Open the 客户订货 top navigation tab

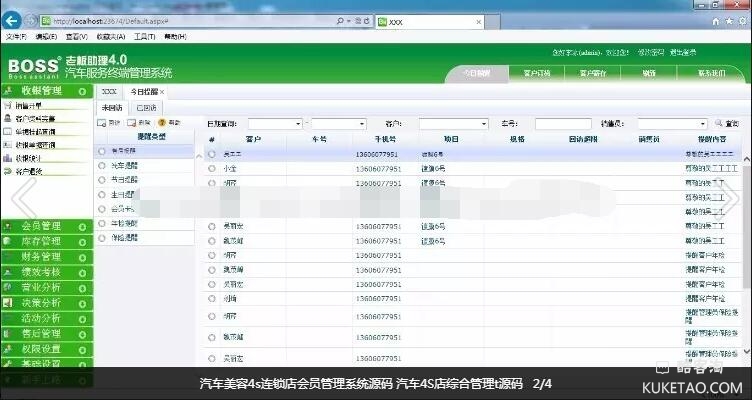point(537,74)
